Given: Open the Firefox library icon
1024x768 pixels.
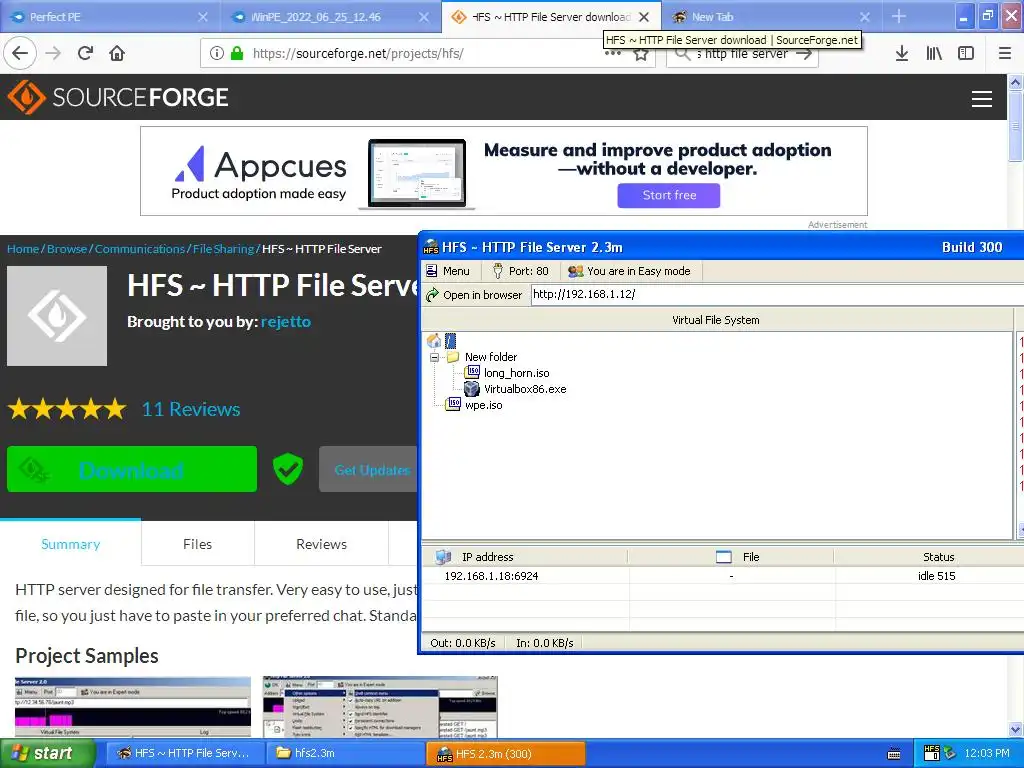Looking at the screenshot, I should click(x=934, y=53).
